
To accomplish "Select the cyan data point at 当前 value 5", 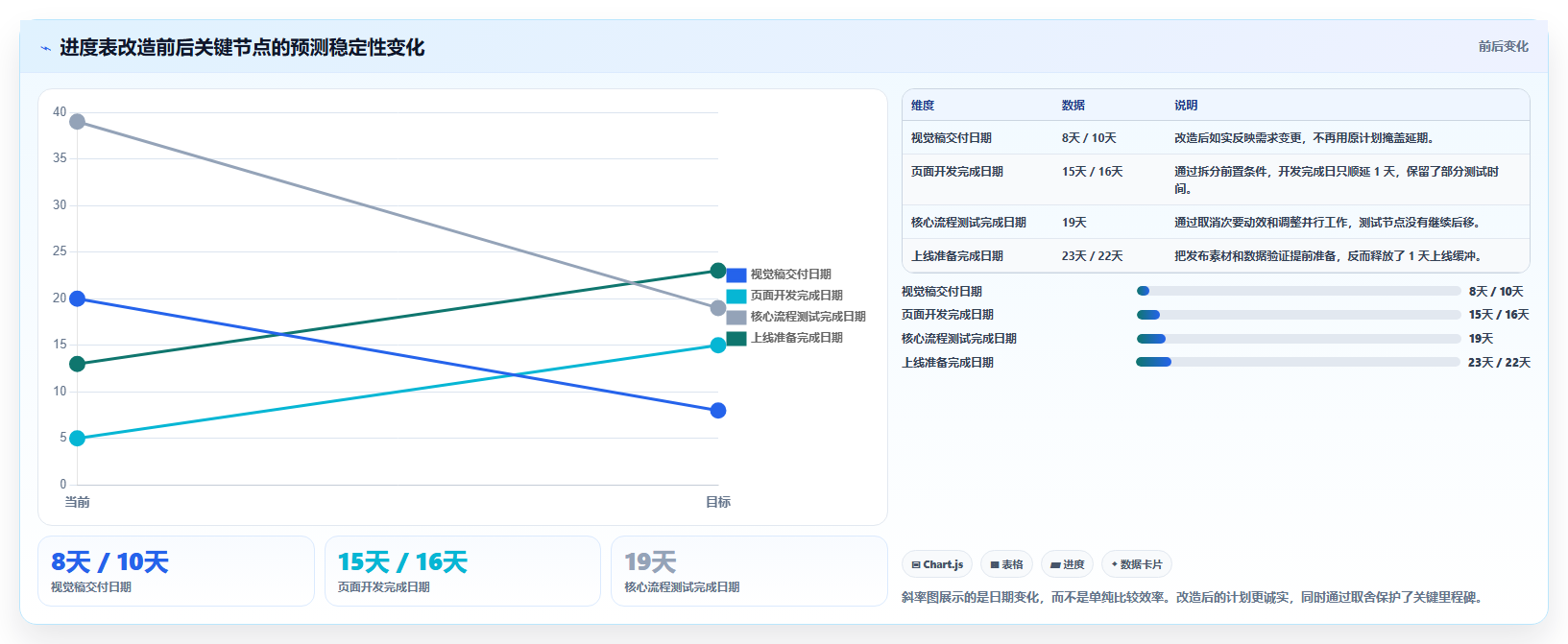I will point(78,439).
